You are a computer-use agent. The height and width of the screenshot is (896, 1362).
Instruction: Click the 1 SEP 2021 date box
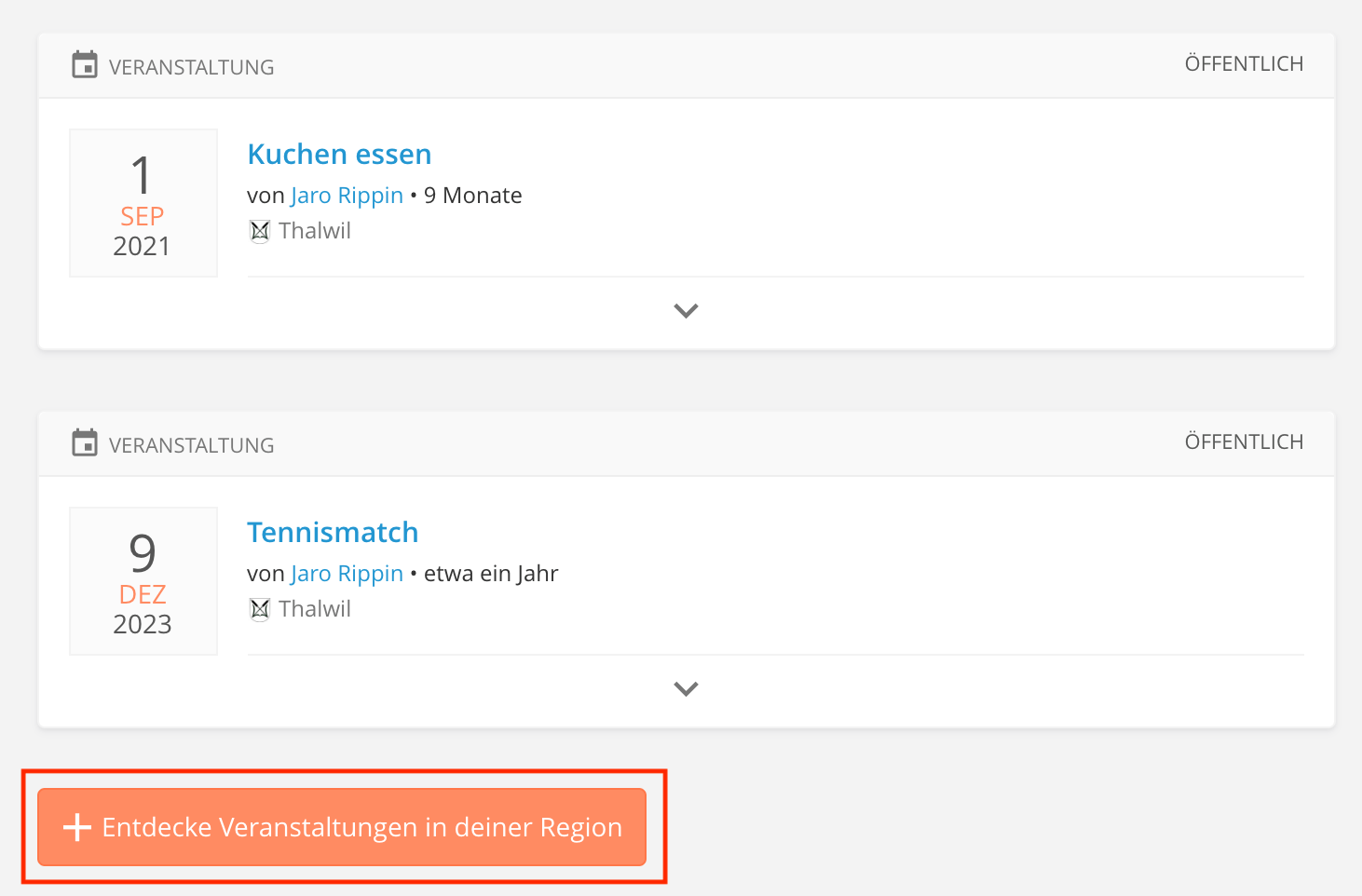click(x=143, y=203)
